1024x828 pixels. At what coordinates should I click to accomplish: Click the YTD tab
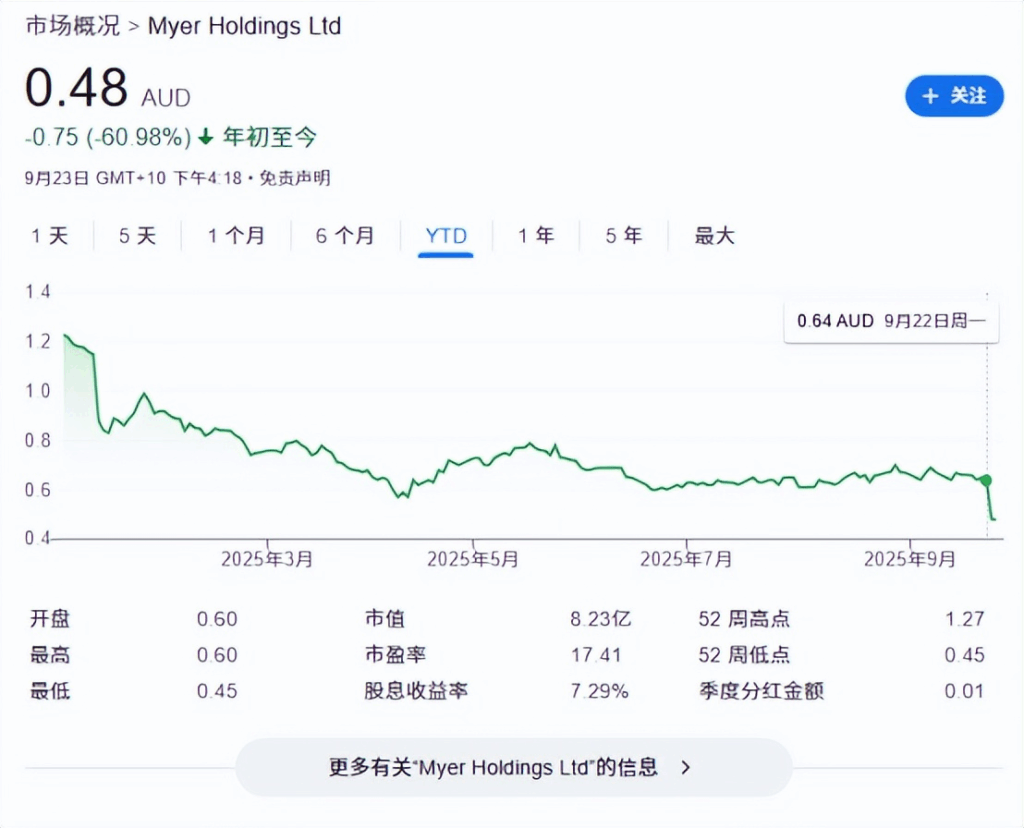[x=446, y=236]
